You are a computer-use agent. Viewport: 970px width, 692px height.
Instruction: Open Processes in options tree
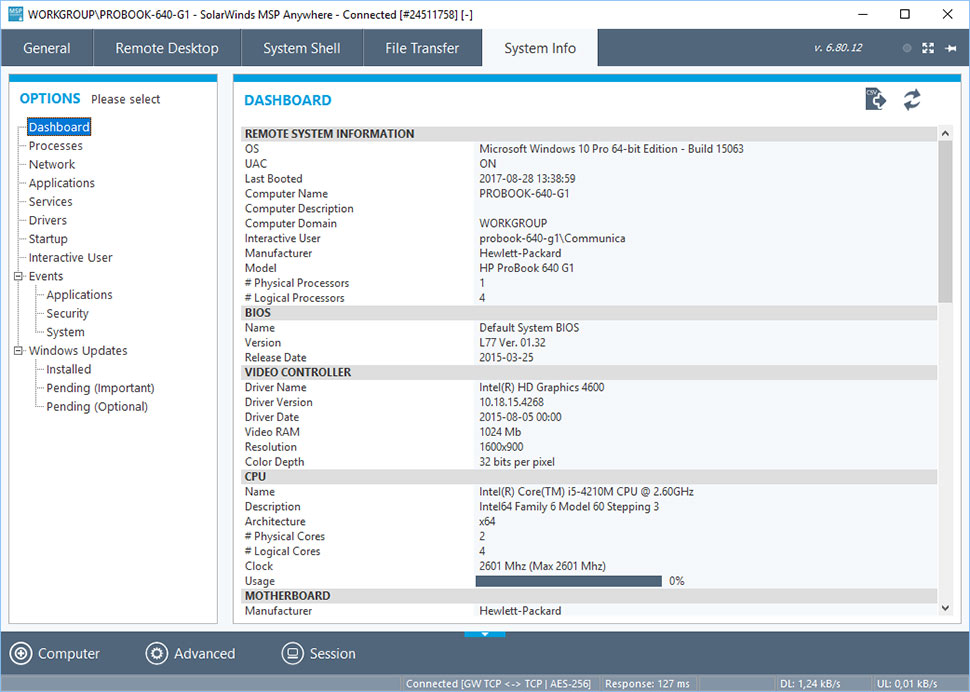(x=56, y=145)
